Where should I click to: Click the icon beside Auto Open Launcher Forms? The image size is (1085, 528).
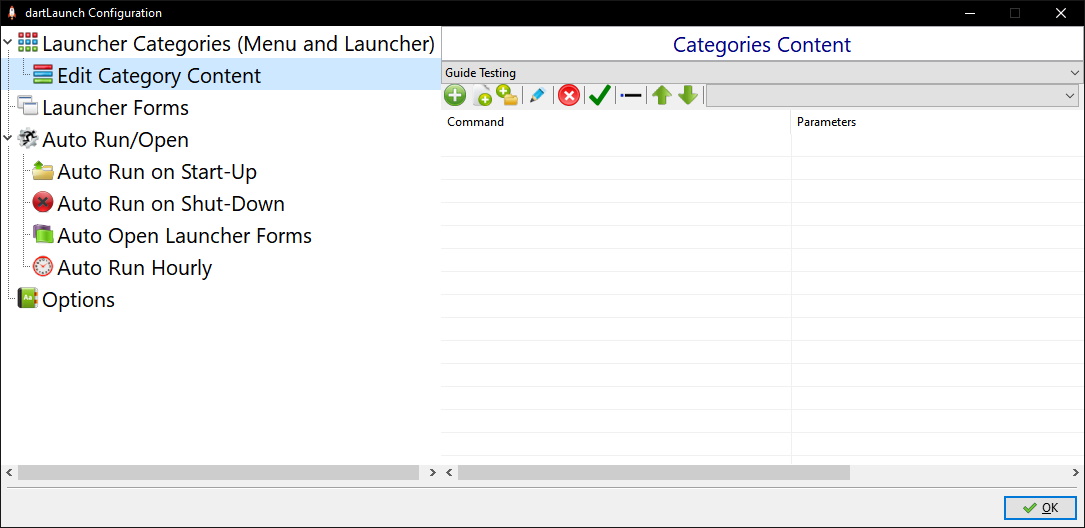coord(43,235)
